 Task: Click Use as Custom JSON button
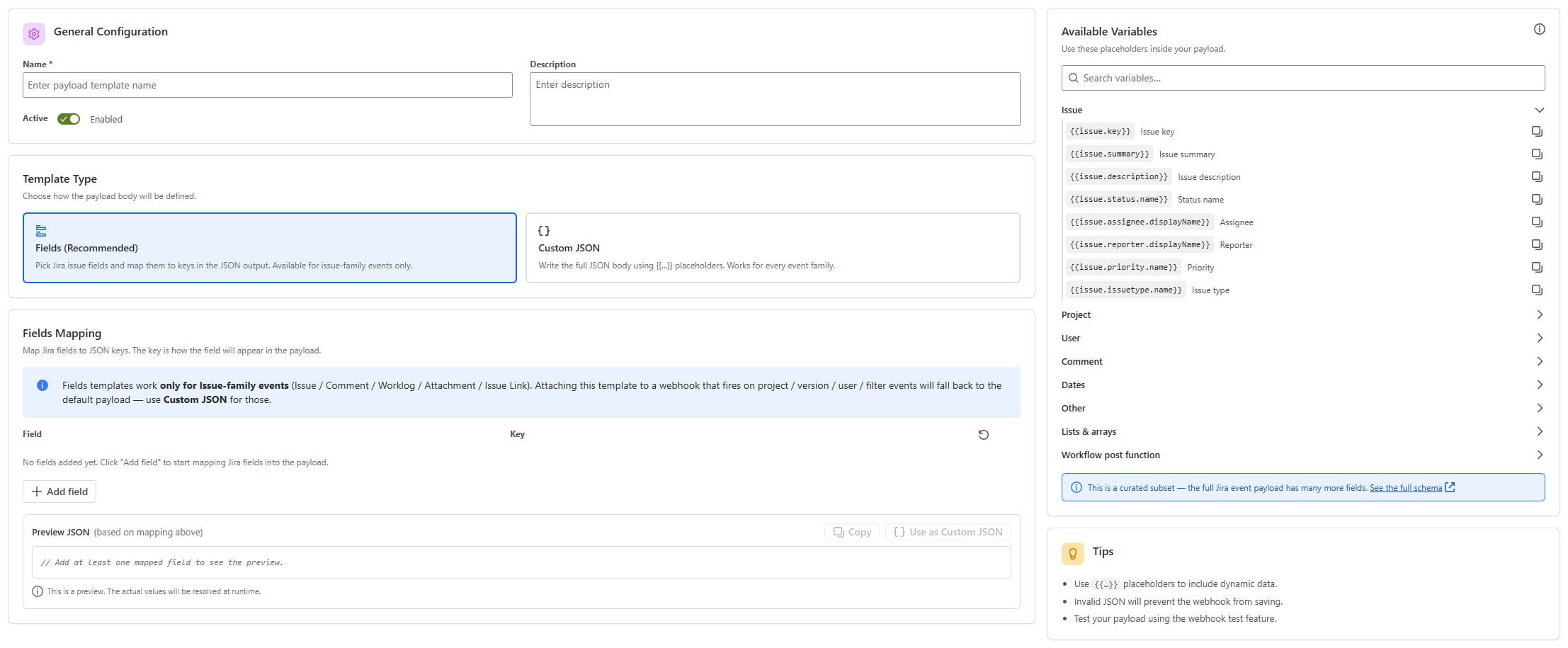click(948, 532)
